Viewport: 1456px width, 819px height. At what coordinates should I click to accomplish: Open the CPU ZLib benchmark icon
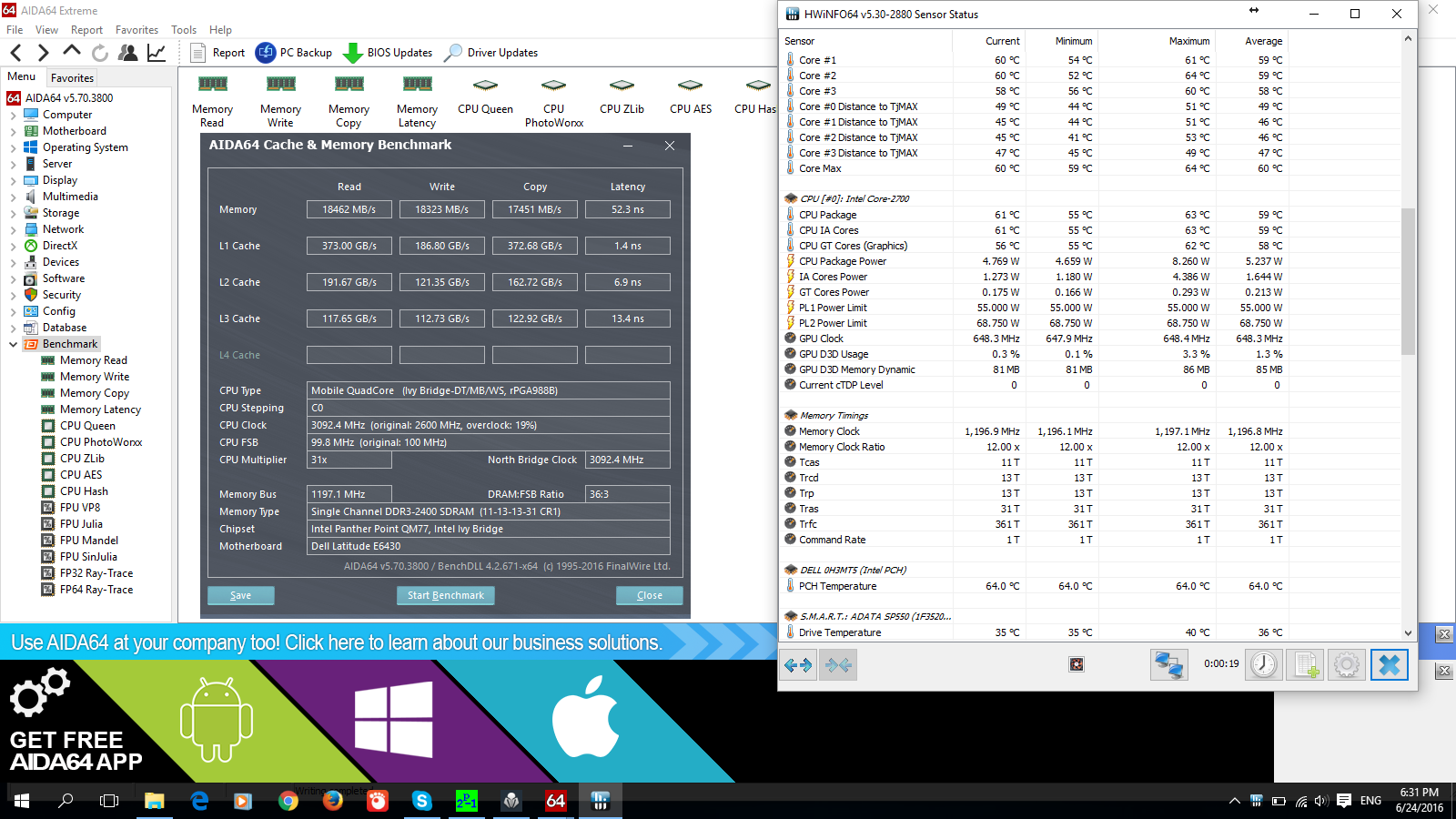622,95
